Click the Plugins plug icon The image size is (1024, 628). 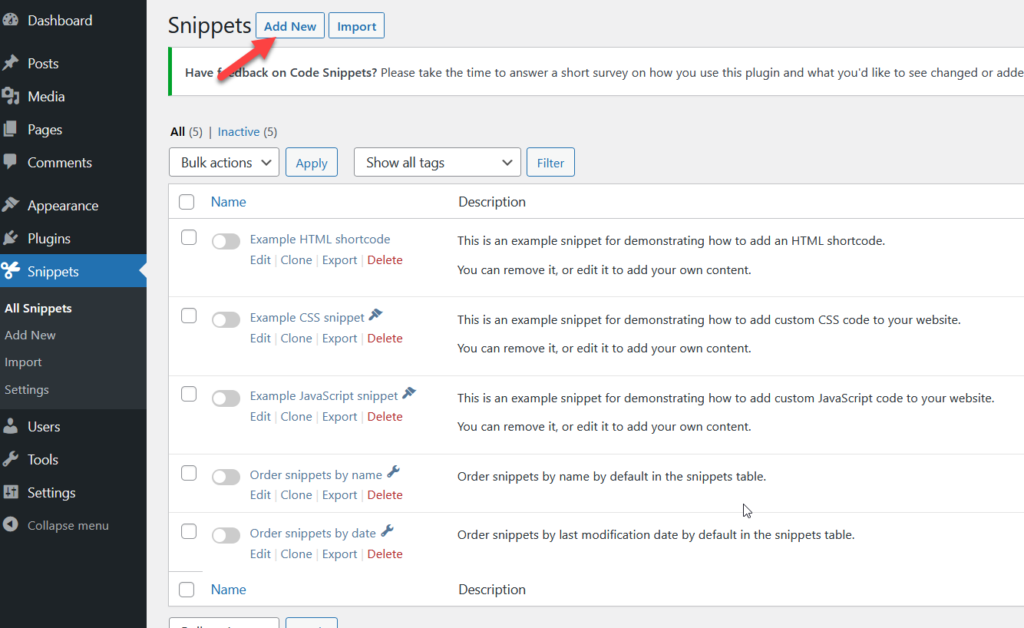tap(10, 238)
